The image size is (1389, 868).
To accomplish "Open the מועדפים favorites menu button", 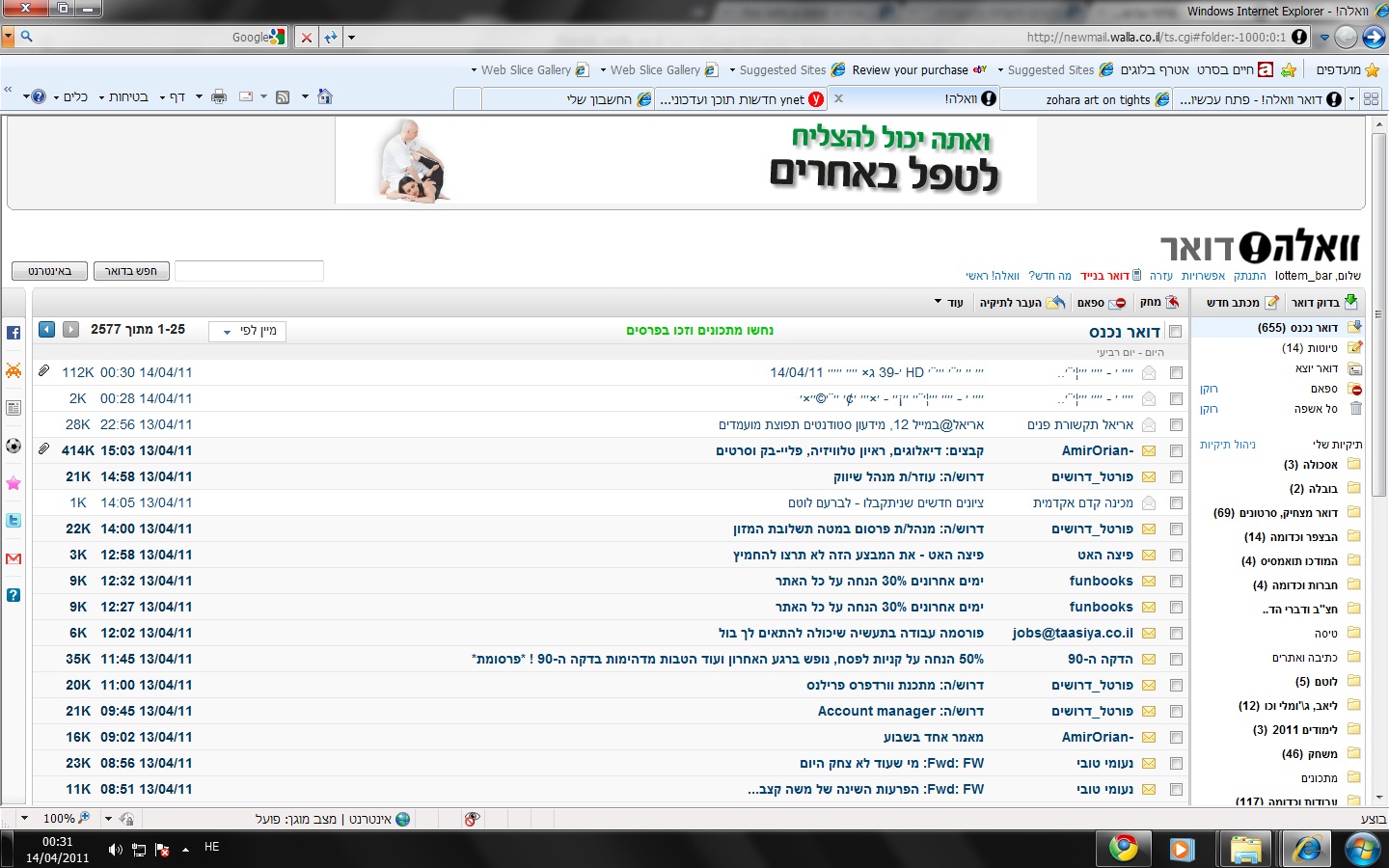I will click(x=1348, y=69).
